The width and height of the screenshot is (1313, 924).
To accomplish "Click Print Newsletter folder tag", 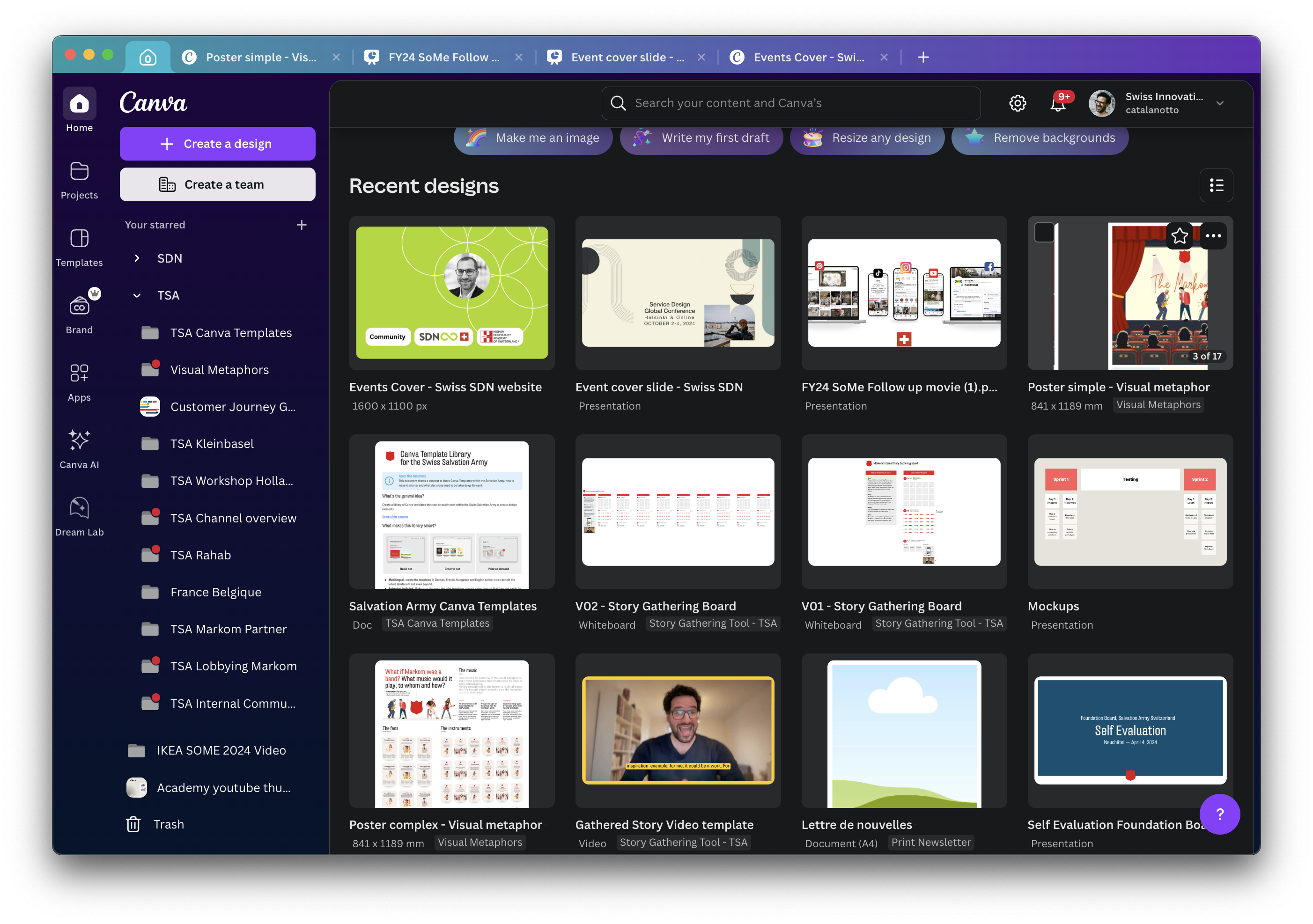I will click(x=931, y=842).
